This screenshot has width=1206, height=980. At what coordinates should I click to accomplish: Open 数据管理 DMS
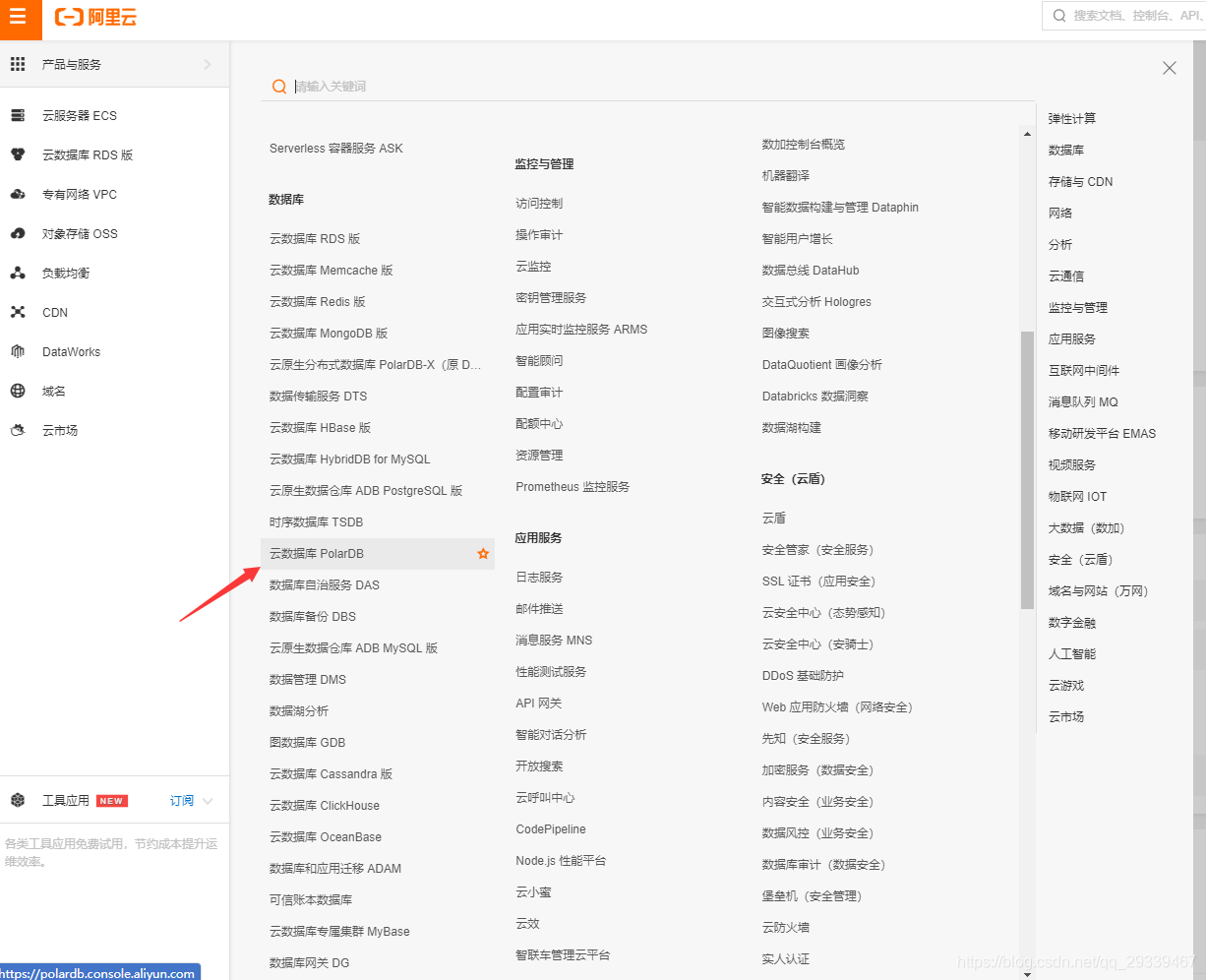point(308,680)
